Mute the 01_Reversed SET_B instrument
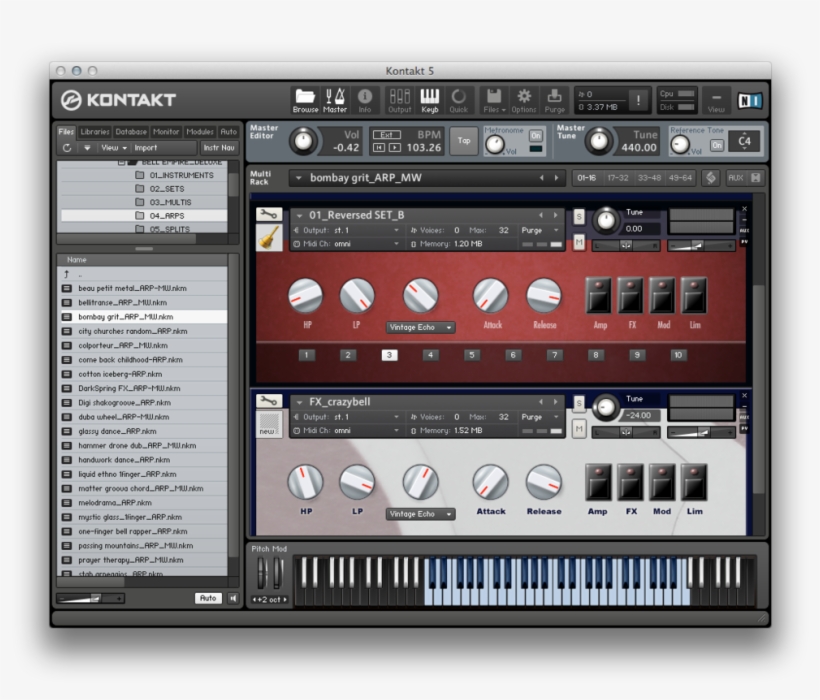The image size is (820, 700). [578, 242]
